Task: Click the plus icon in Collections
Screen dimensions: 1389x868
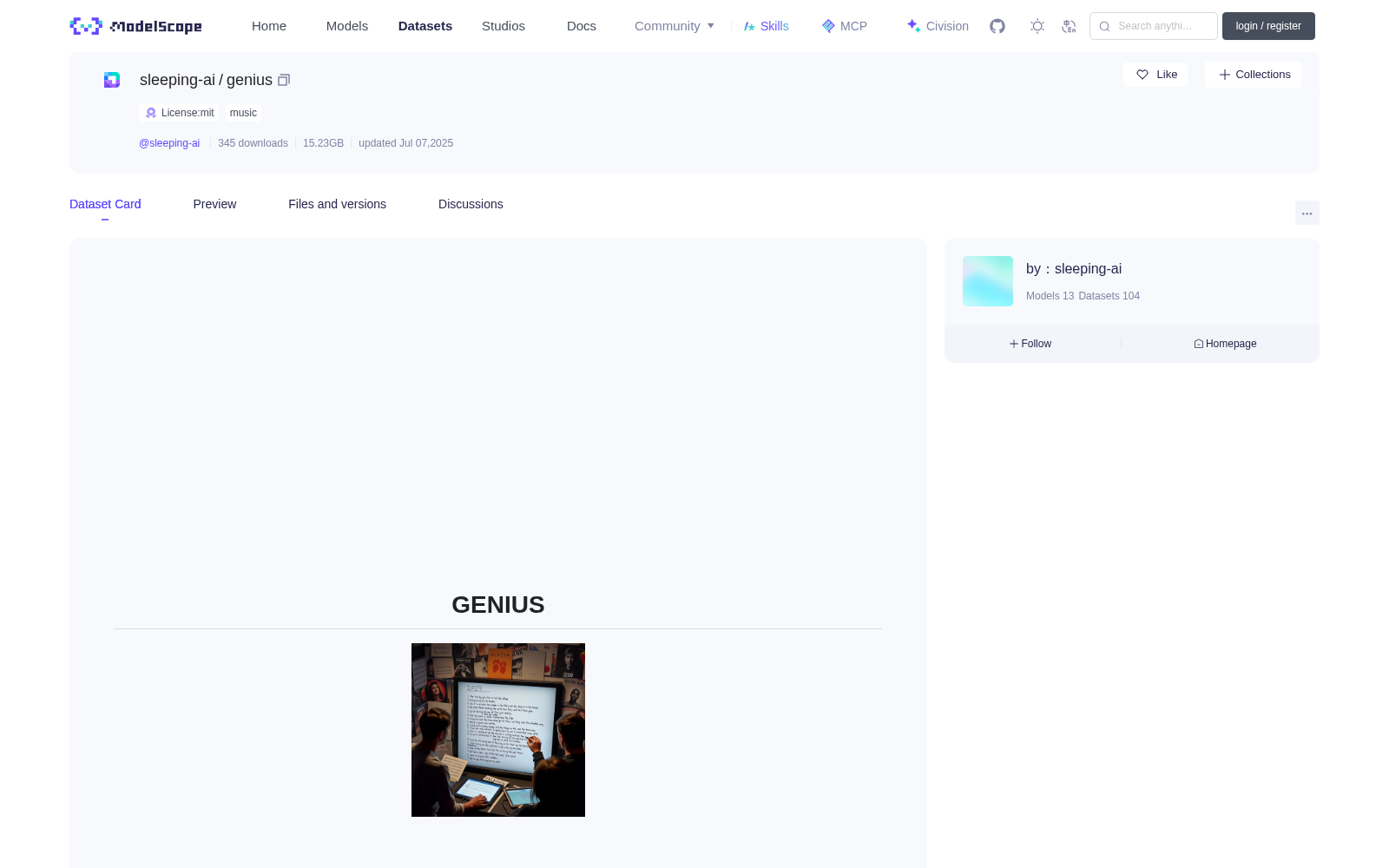Action: (1225, 75)
